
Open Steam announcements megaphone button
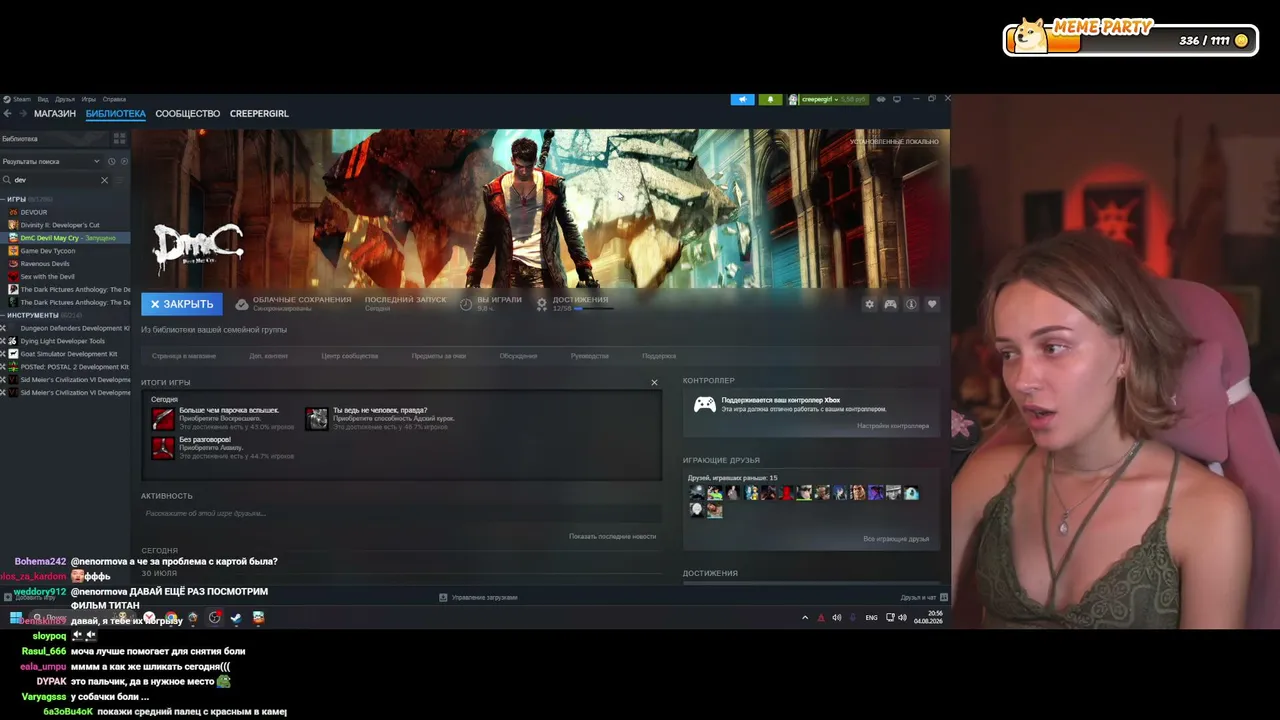pos(742,99)
